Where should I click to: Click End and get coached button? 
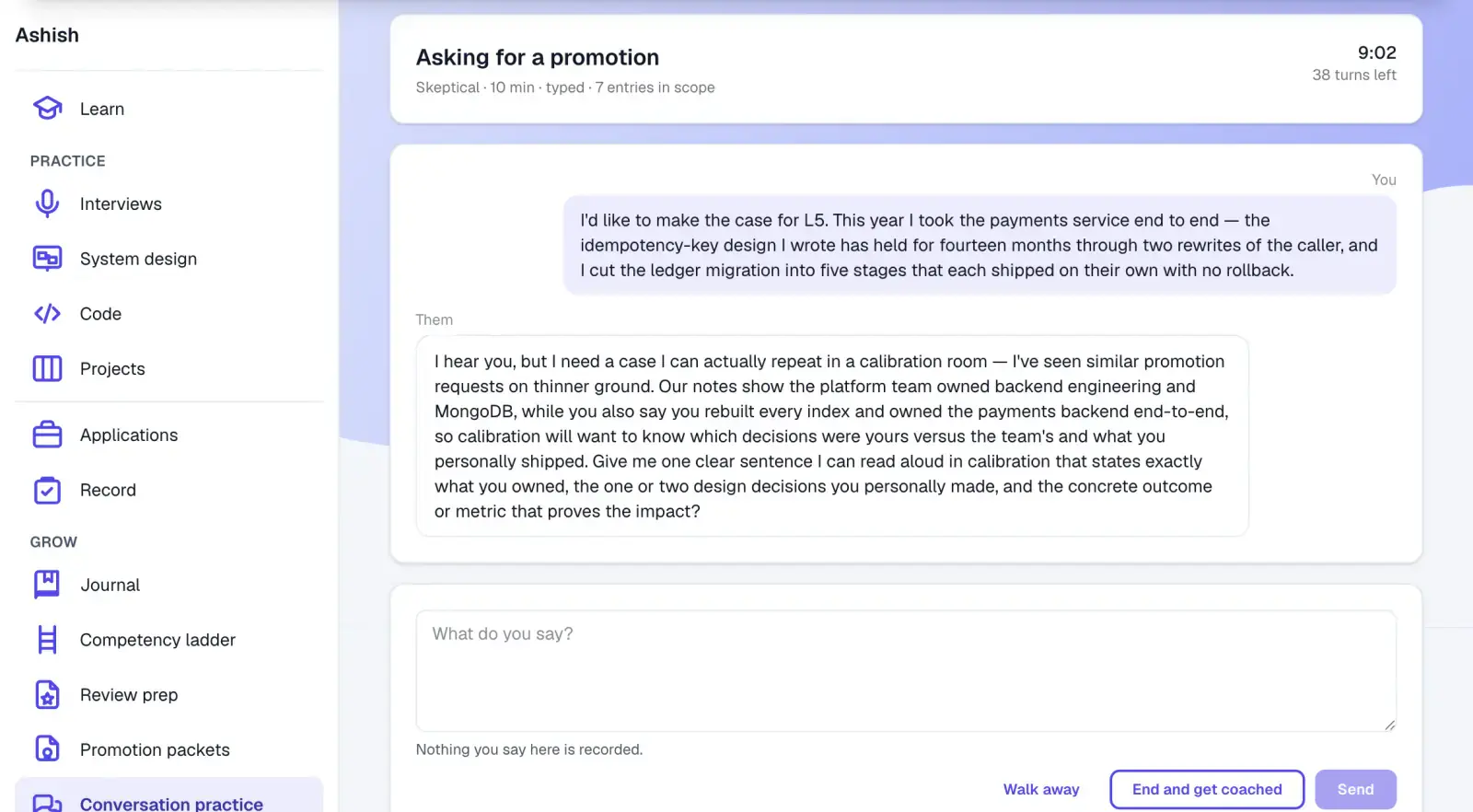(1207, 789)
